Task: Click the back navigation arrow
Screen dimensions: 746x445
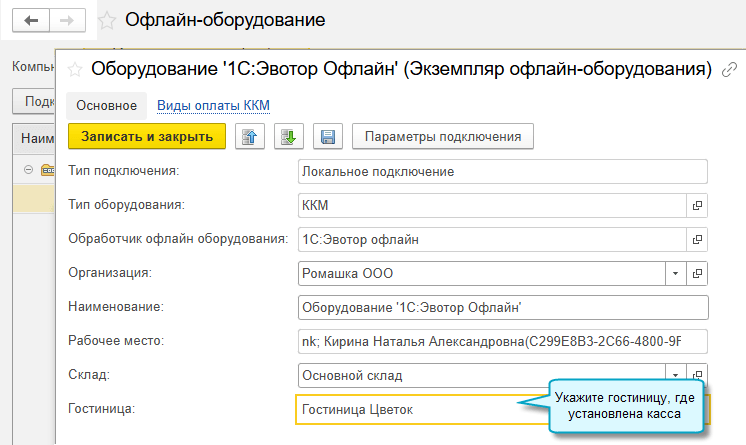Action: (x=31, y=20)
